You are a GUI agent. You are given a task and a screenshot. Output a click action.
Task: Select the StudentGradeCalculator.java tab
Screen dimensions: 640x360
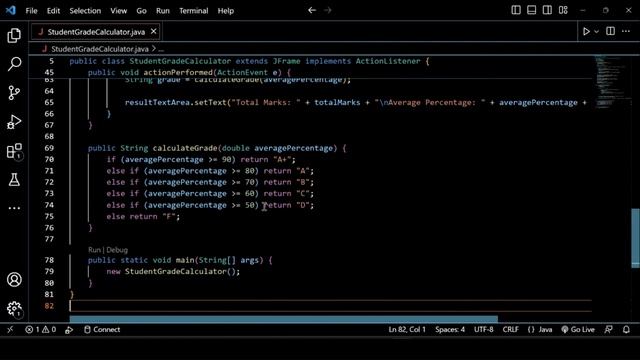96,32
